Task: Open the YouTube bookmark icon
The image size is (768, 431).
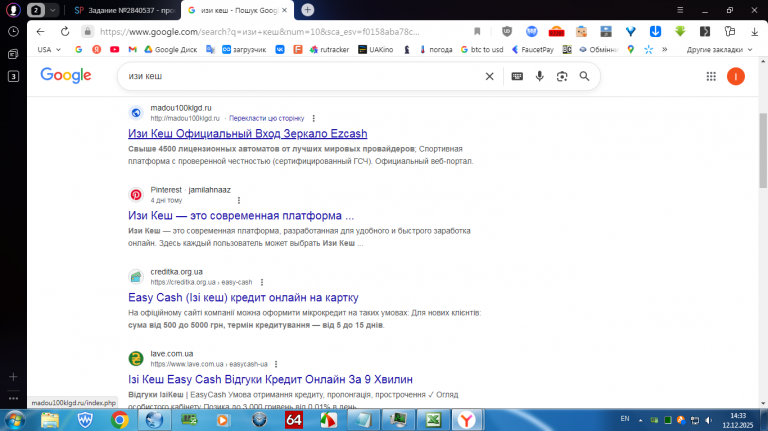Action: click(115, 49)
